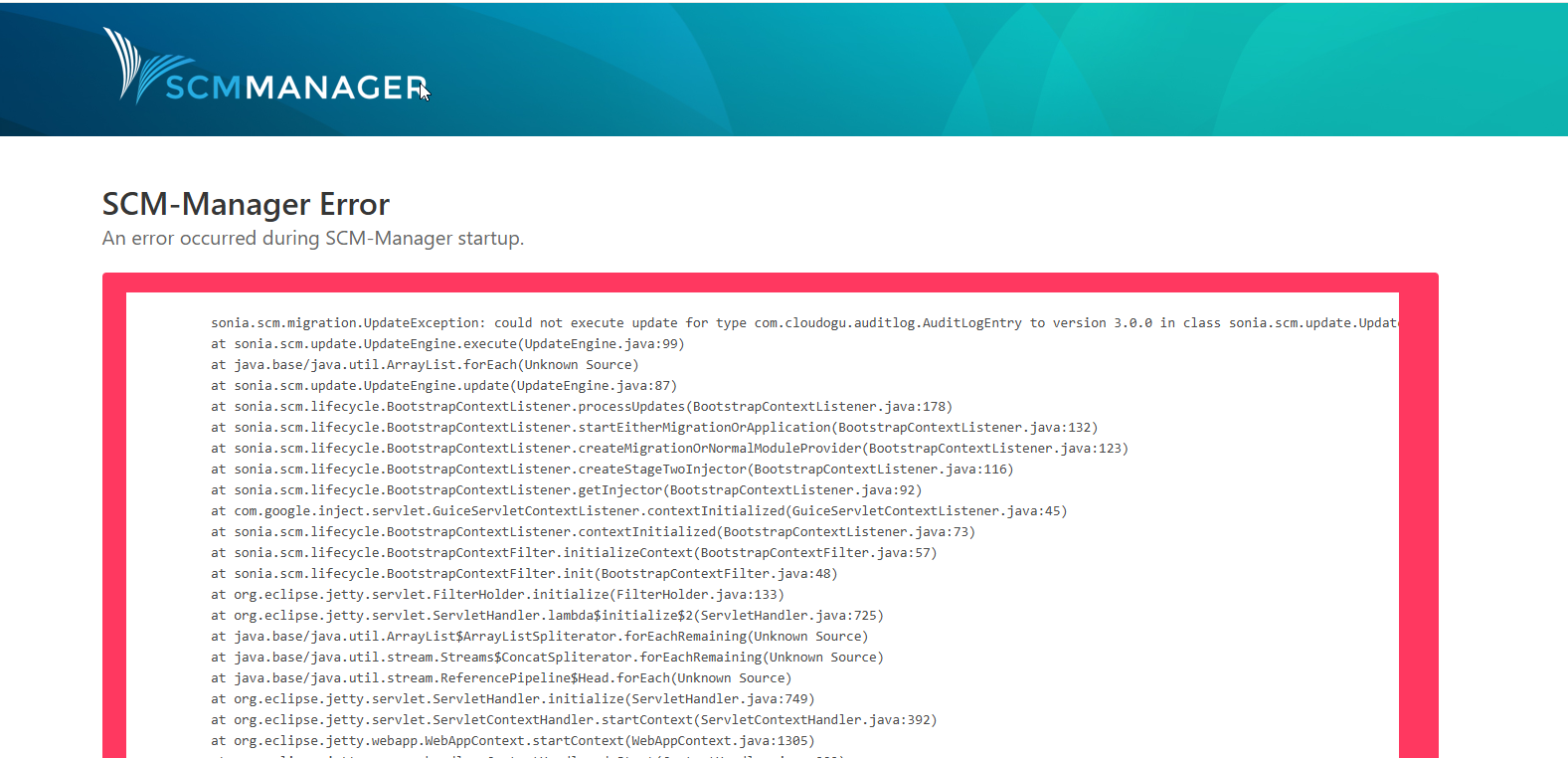
Task: Click the "SCM-Manager Error" heading
Action: coord(246,204)
